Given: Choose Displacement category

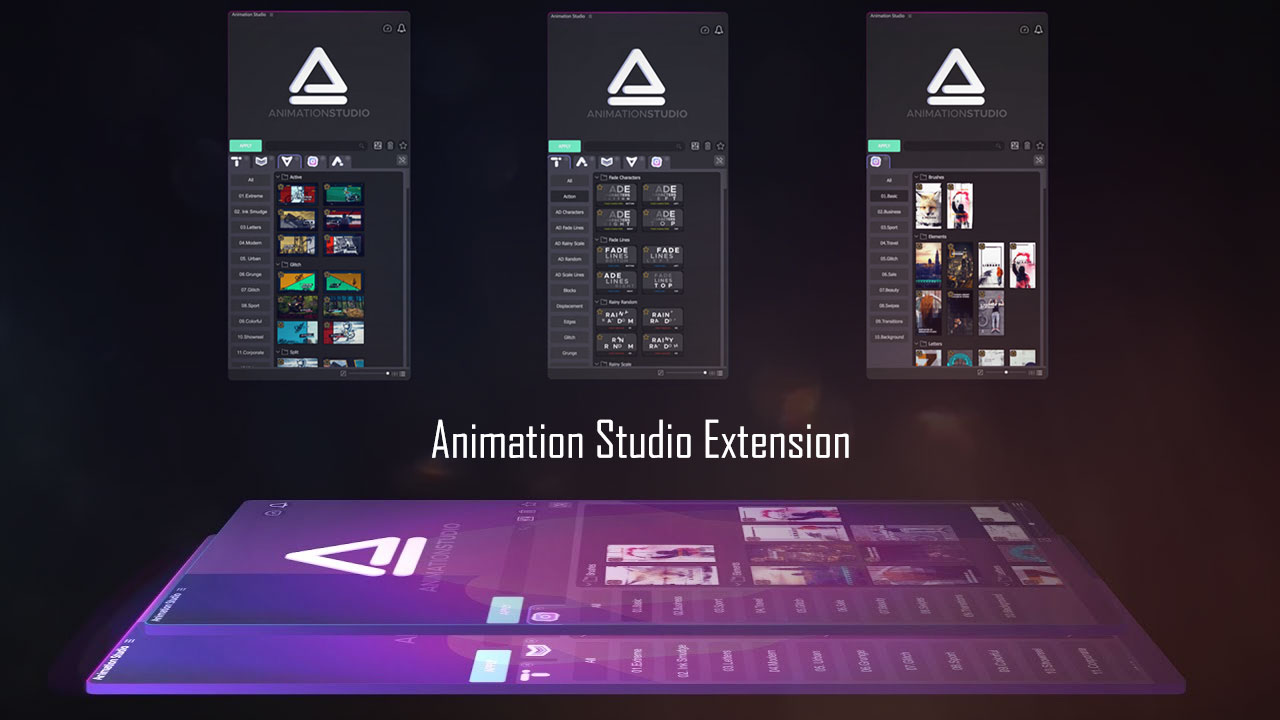Looking at the screenshot, I should click(x=570, y=306).
